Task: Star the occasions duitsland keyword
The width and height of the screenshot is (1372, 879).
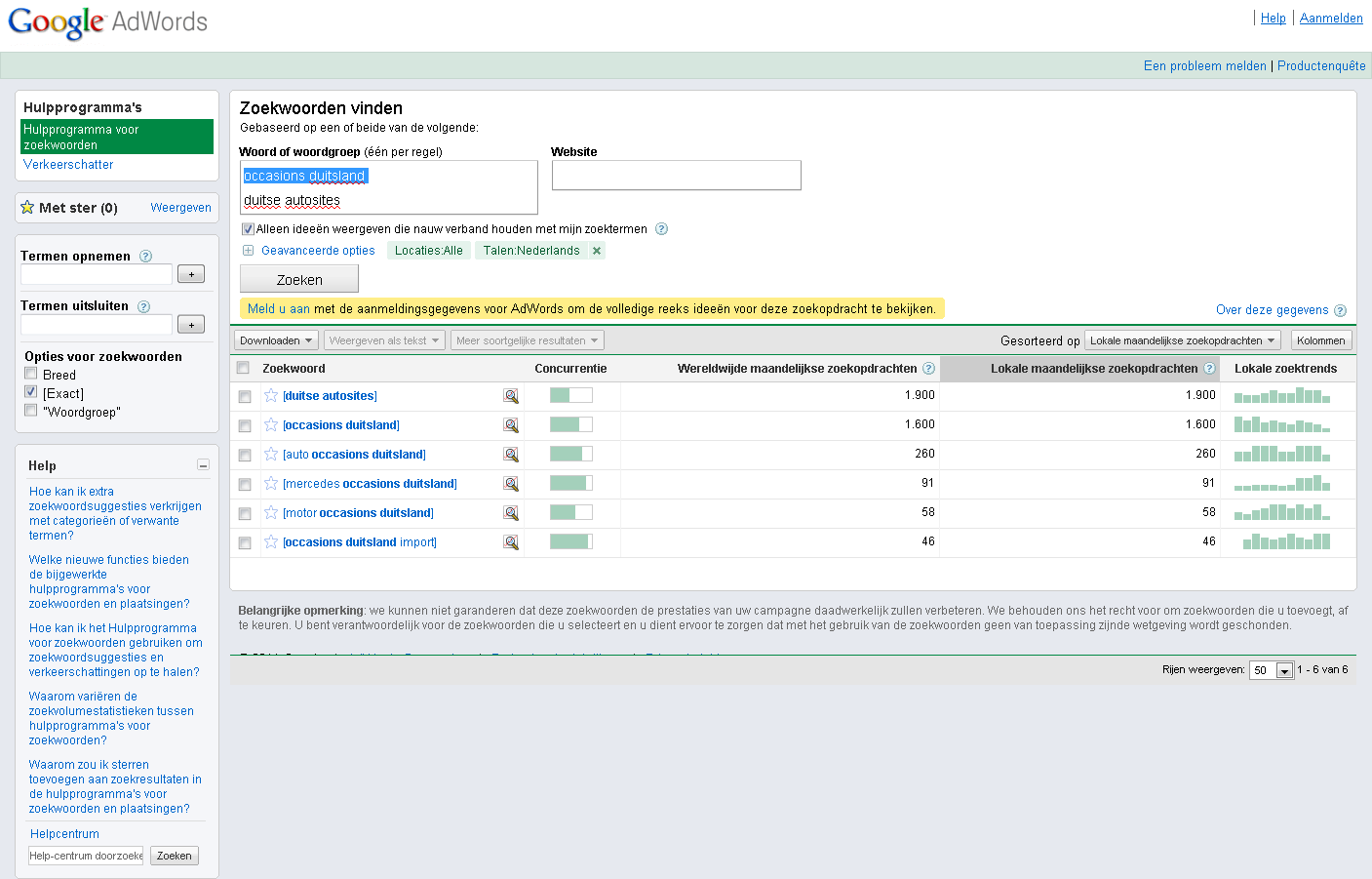Action: pyautogui.click(x=271, y=424)
